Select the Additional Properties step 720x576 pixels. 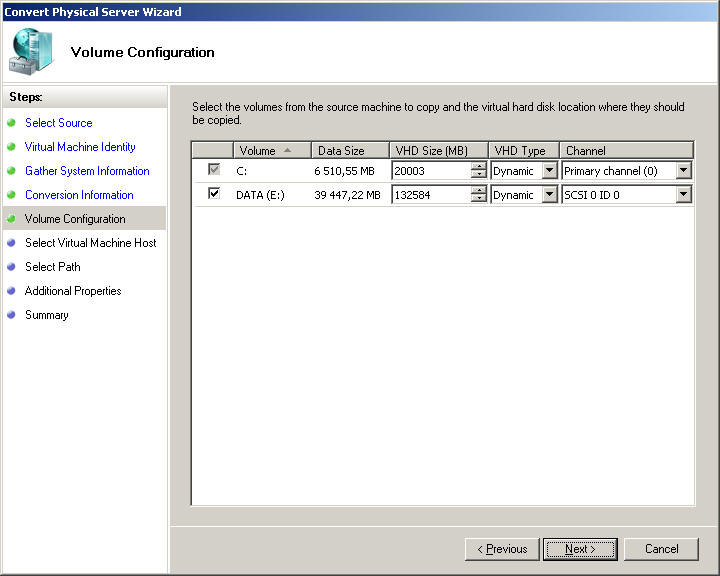[x=73, y=291]
